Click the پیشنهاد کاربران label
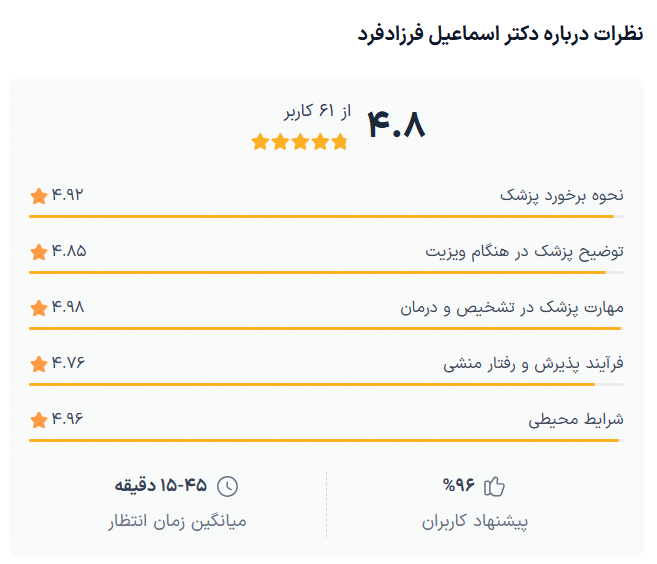 474,522
